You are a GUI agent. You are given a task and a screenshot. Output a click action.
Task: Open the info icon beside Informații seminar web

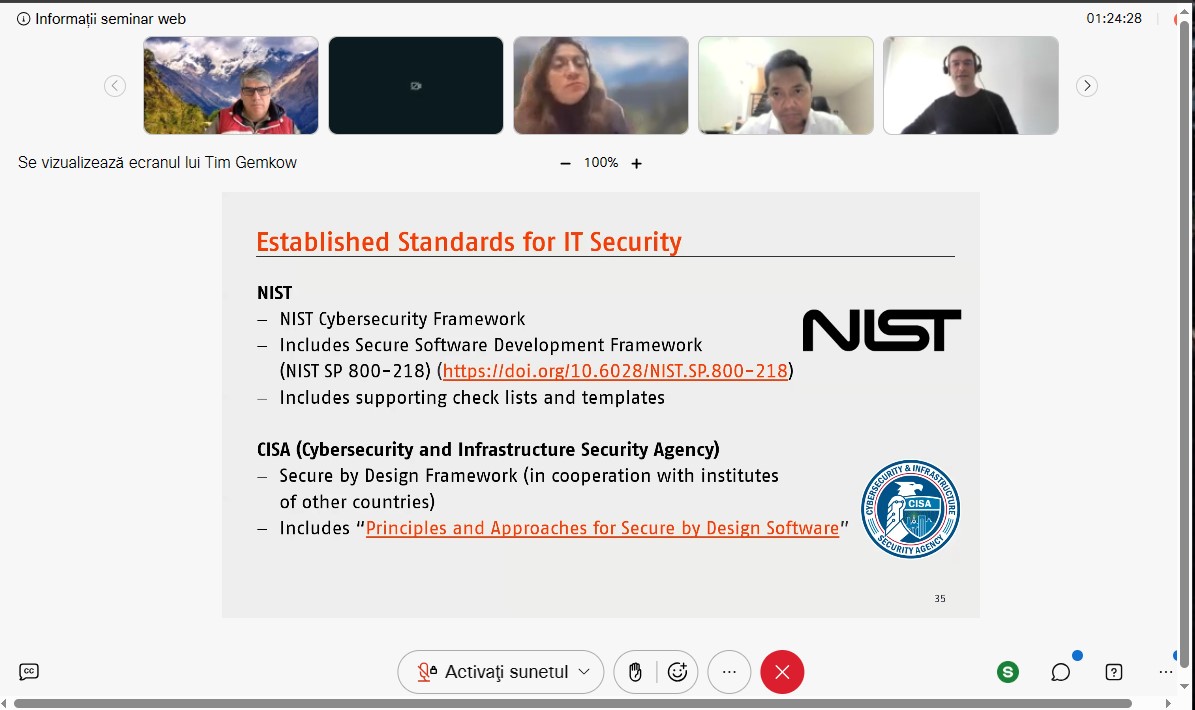coord(24,19)
